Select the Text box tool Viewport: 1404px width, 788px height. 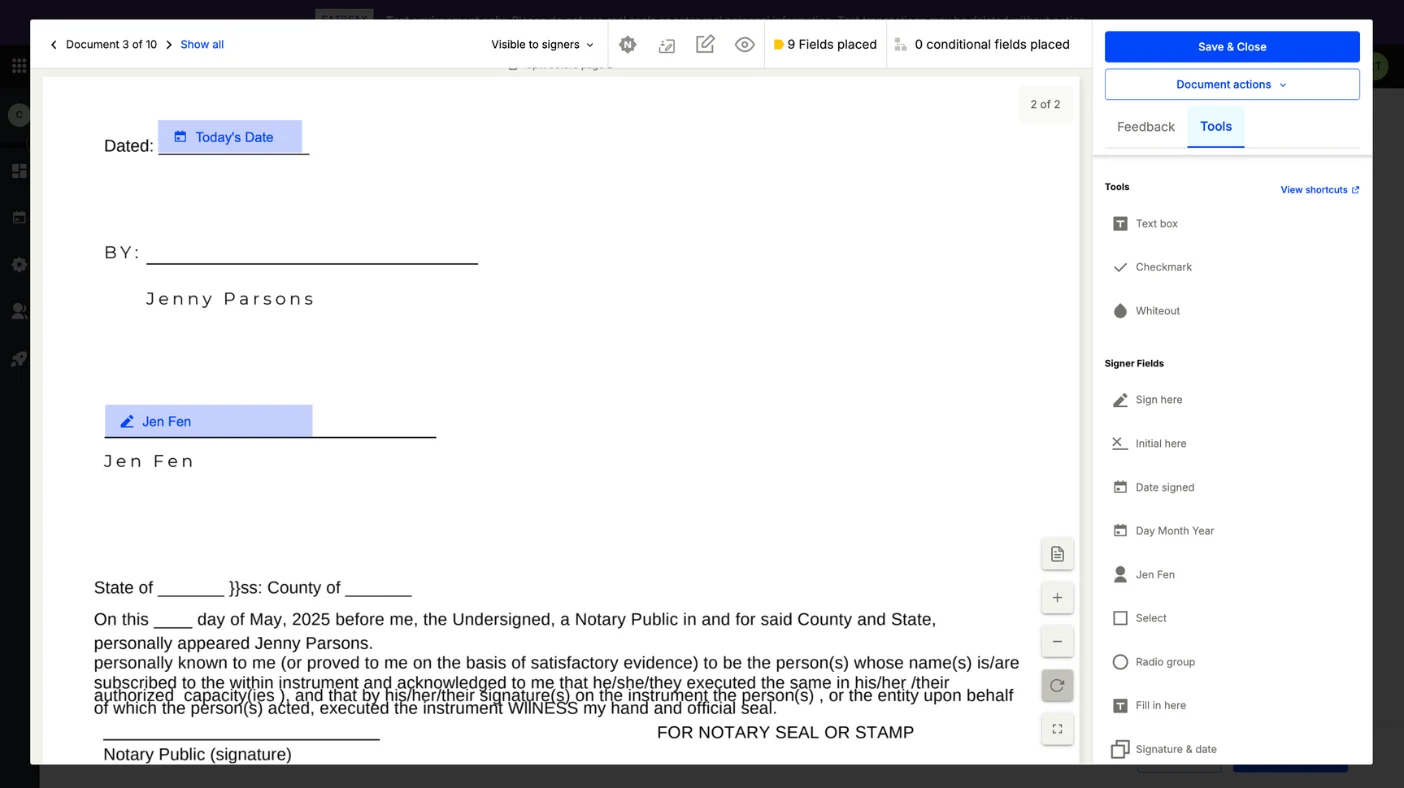pyautogui.click(x=1146, y=224)
